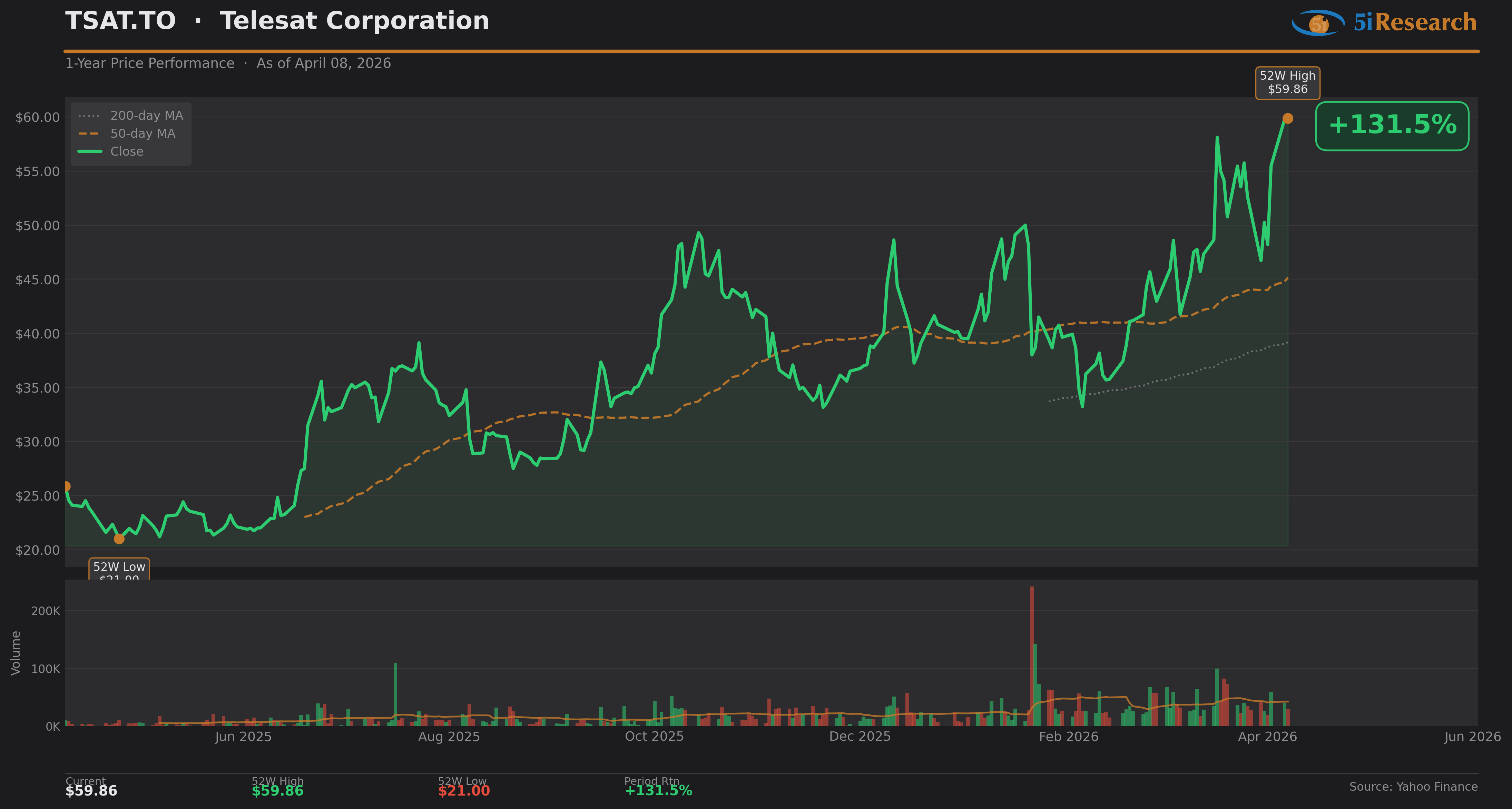Click the 52W High $59.86 annotation box
1512x809 pixels.
point(1287,83)
